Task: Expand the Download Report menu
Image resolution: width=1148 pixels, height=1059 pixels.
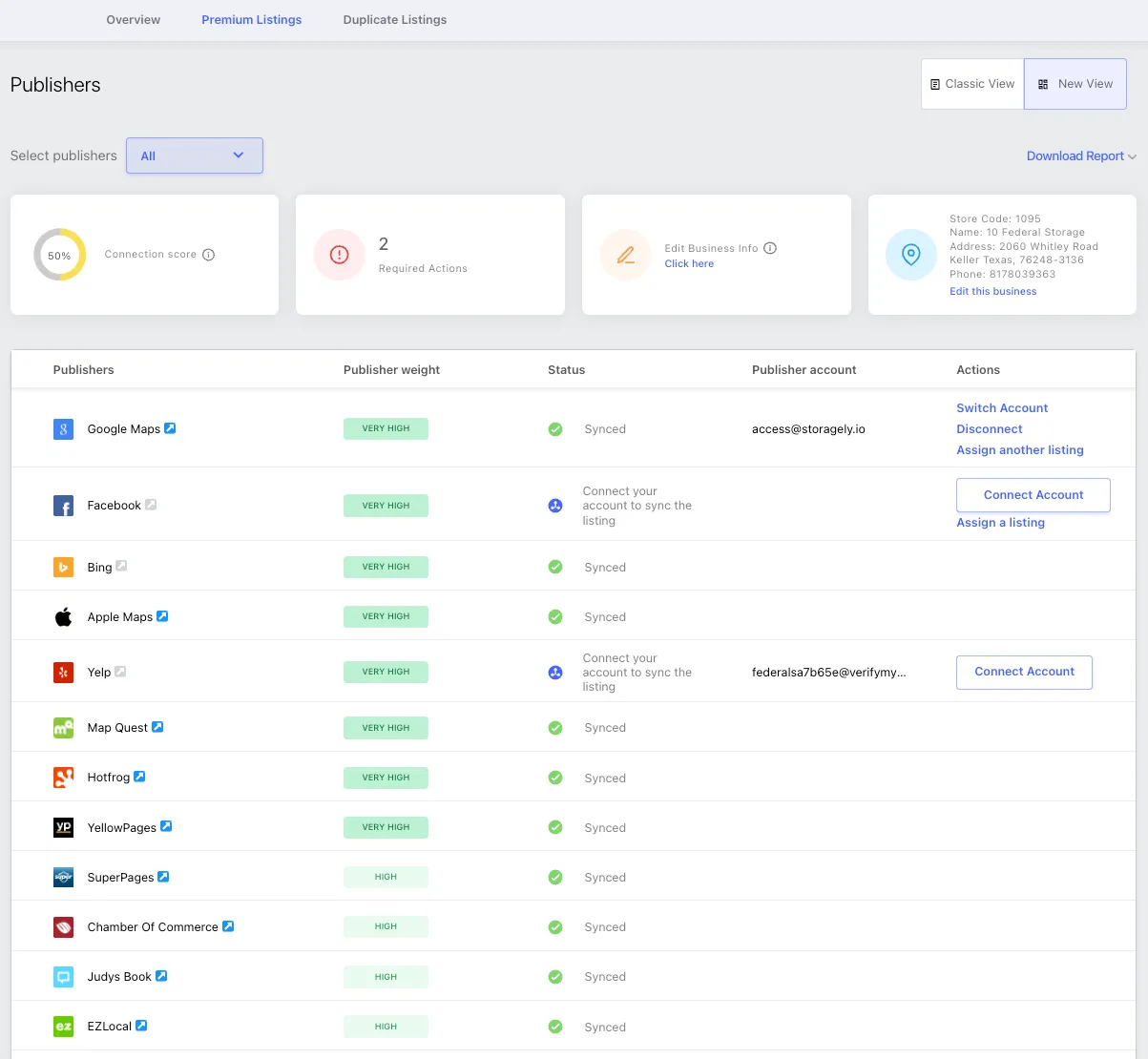Action: (1081, 156)
